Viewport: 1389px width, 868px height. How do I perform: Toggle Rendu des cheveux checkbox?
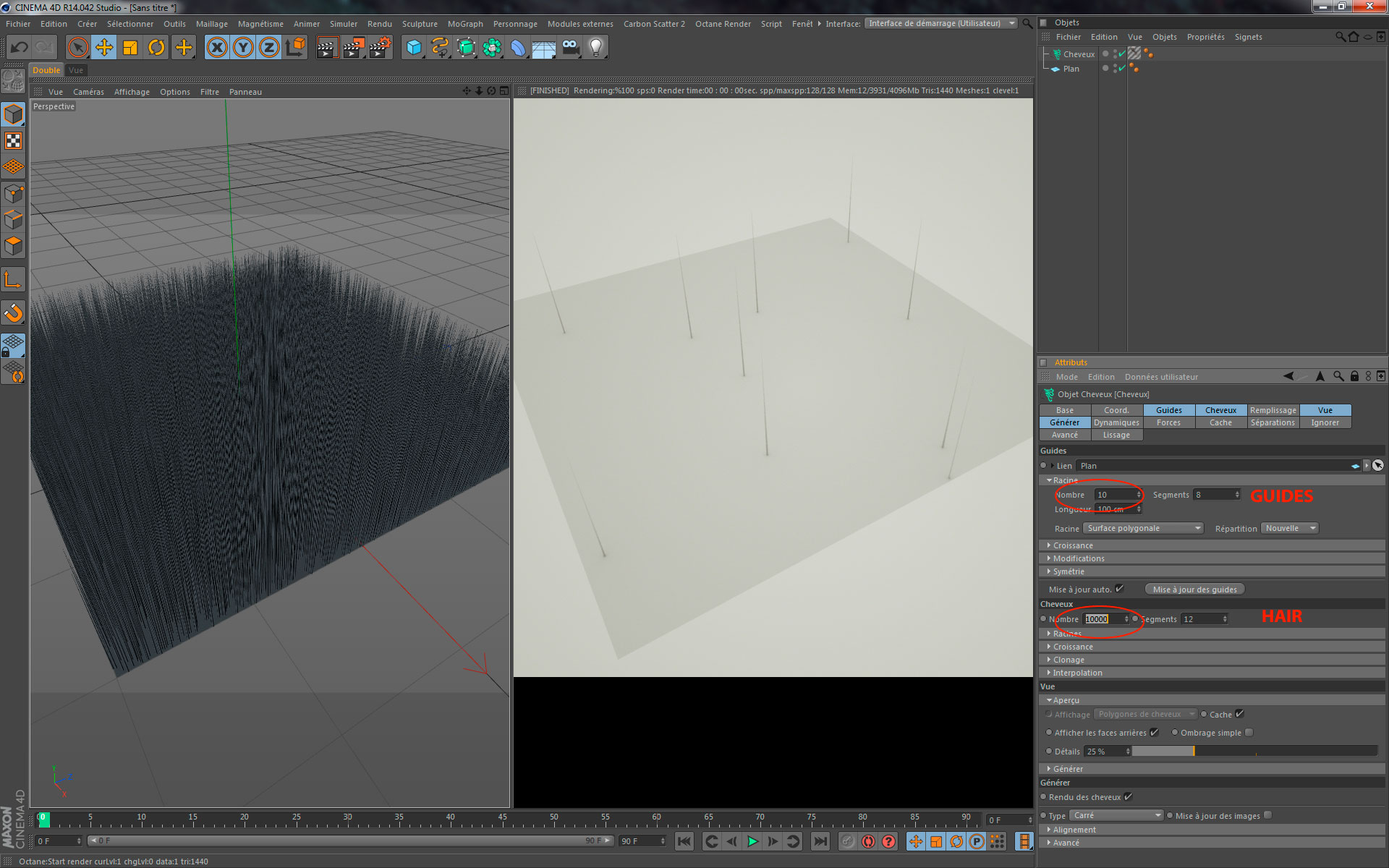tap(1128, 797)
